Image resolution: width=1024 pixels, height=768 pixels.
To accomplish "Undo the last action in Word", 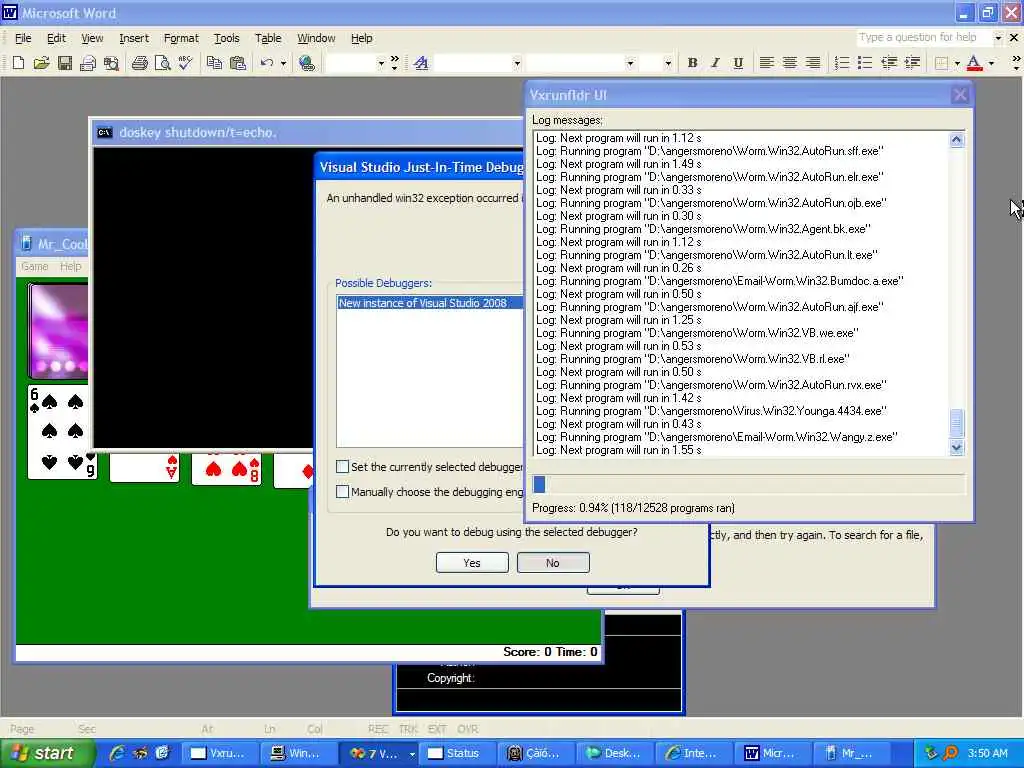I will click(266, 63).
